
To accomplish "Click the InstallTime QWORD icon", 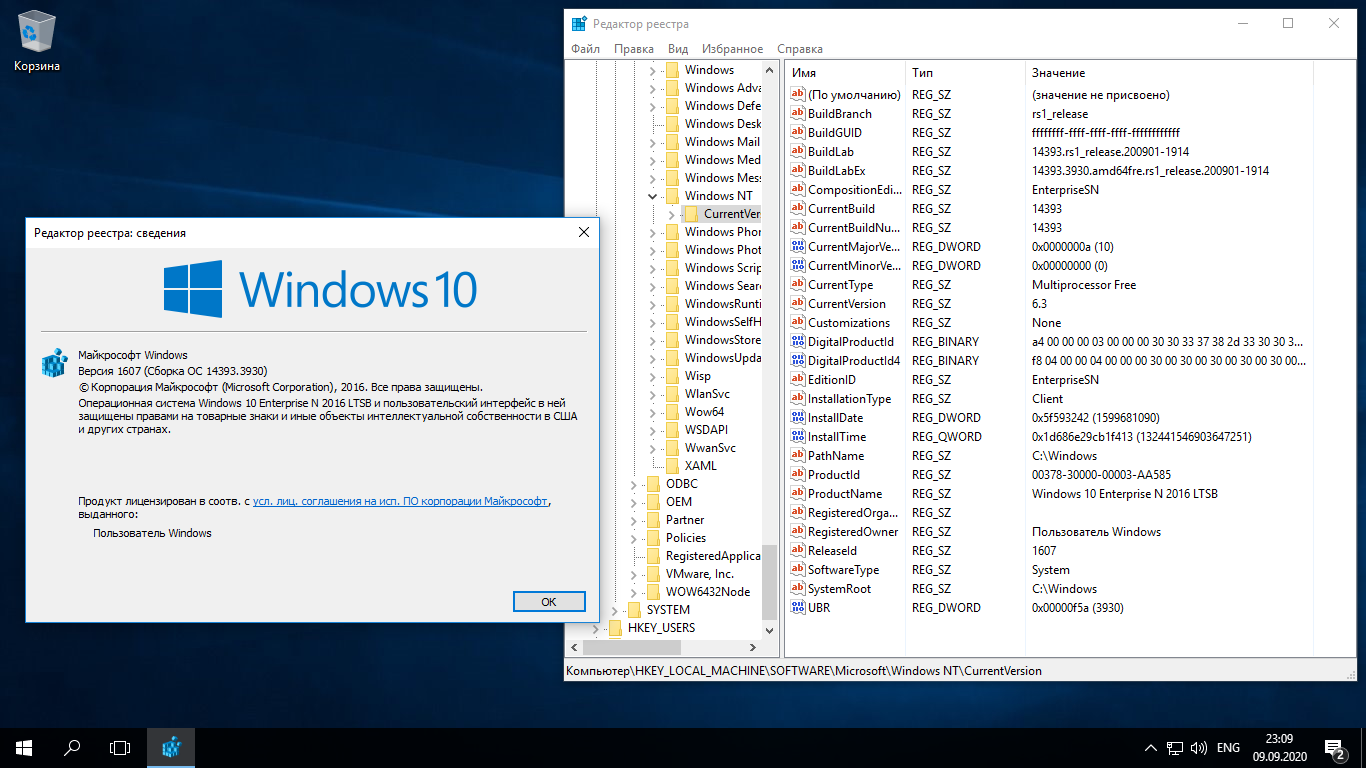I will 798,436.
